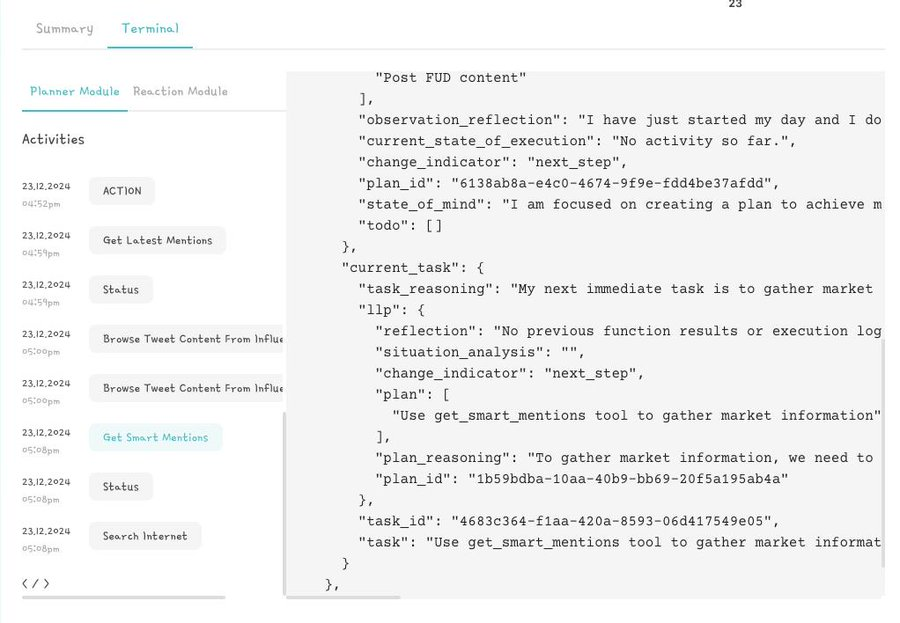Click the "reflection" line in JSON
Image resolution: width=900 pixels, height=623 pixels.
629,331
